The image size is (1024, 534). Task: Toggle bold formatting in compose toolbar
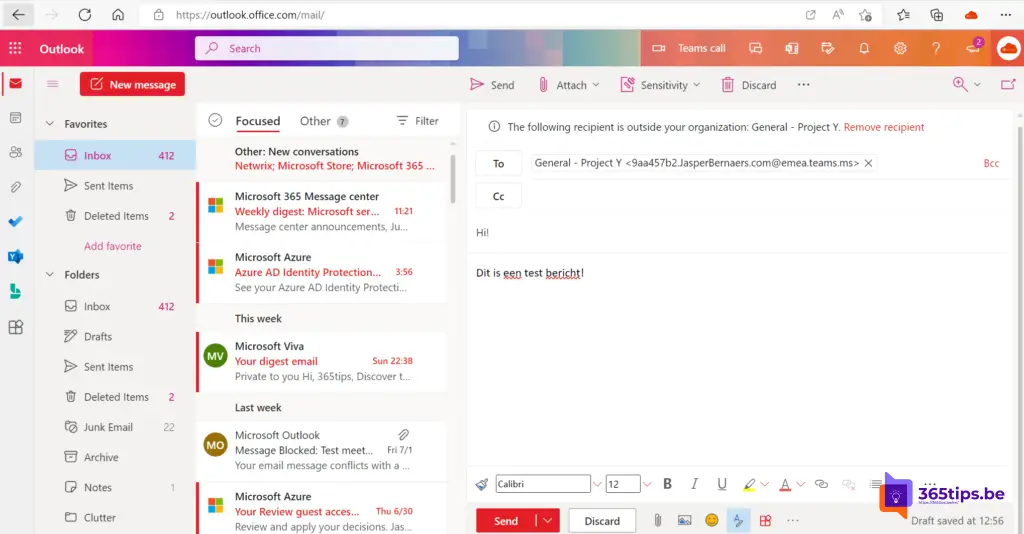coord(668,484)
